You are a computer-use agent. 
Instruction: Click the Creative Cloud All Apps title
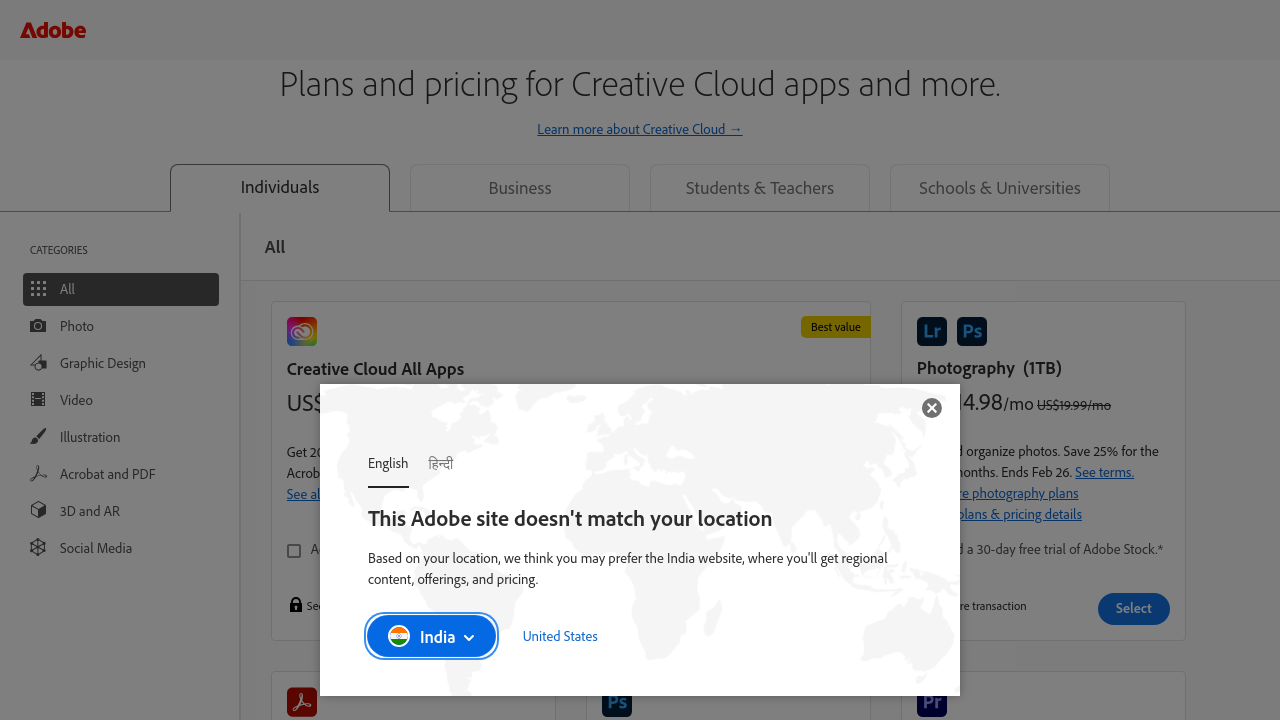376,369
